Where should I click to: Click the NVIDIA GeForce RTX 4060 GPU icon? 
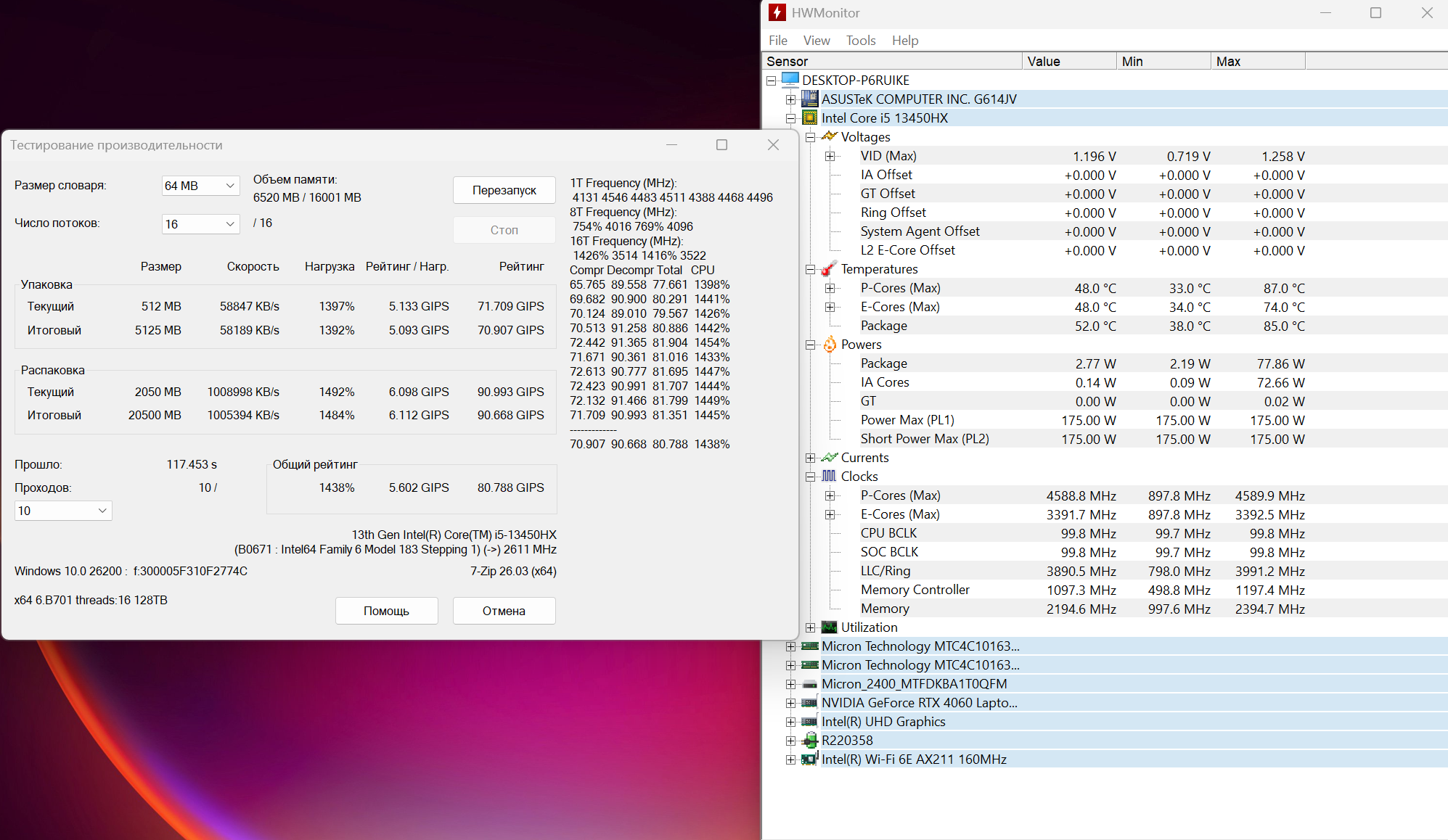pos(809,702)
